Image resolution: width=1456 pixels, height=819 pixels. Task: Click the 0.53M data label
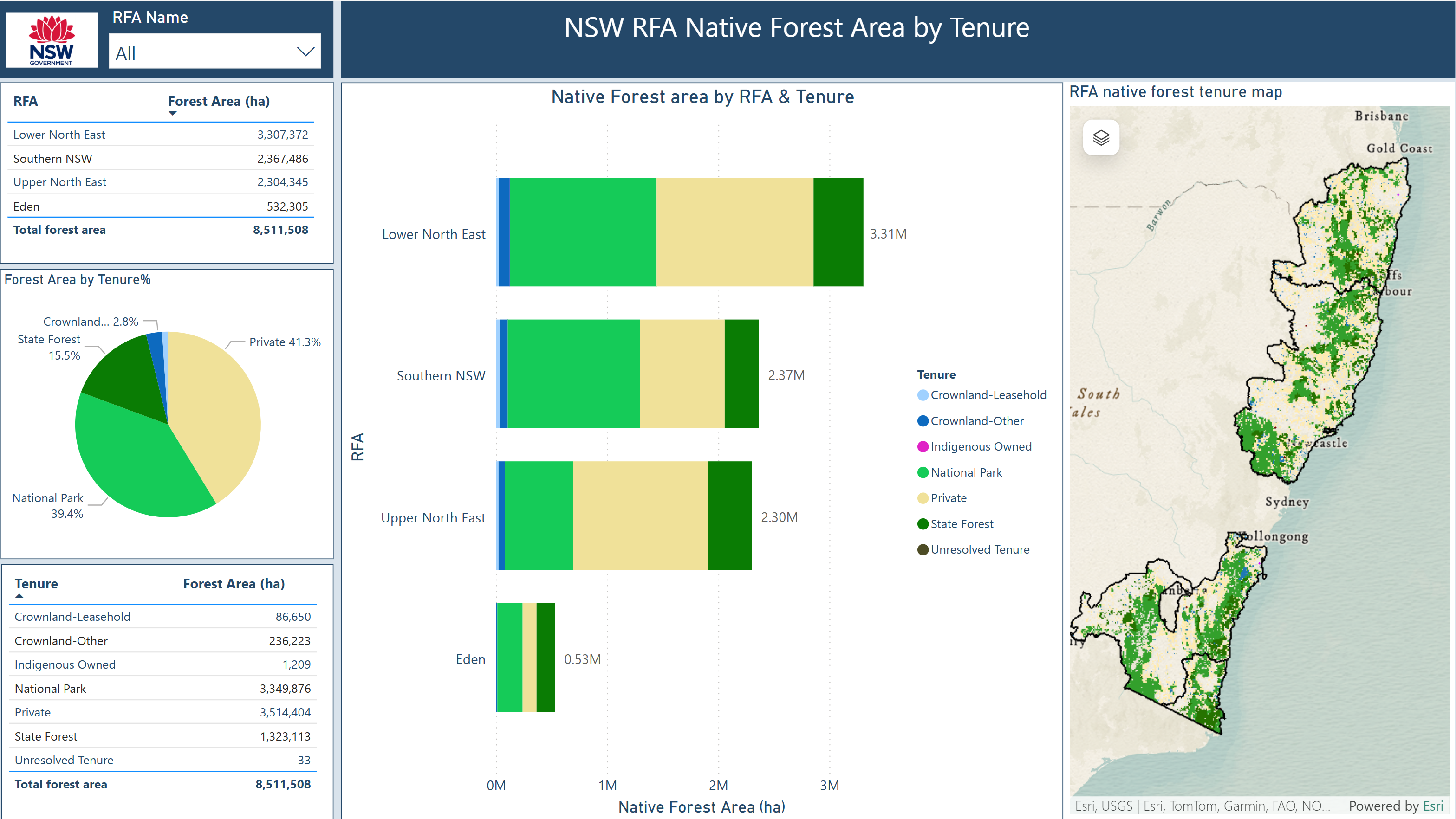click(582, 659)
